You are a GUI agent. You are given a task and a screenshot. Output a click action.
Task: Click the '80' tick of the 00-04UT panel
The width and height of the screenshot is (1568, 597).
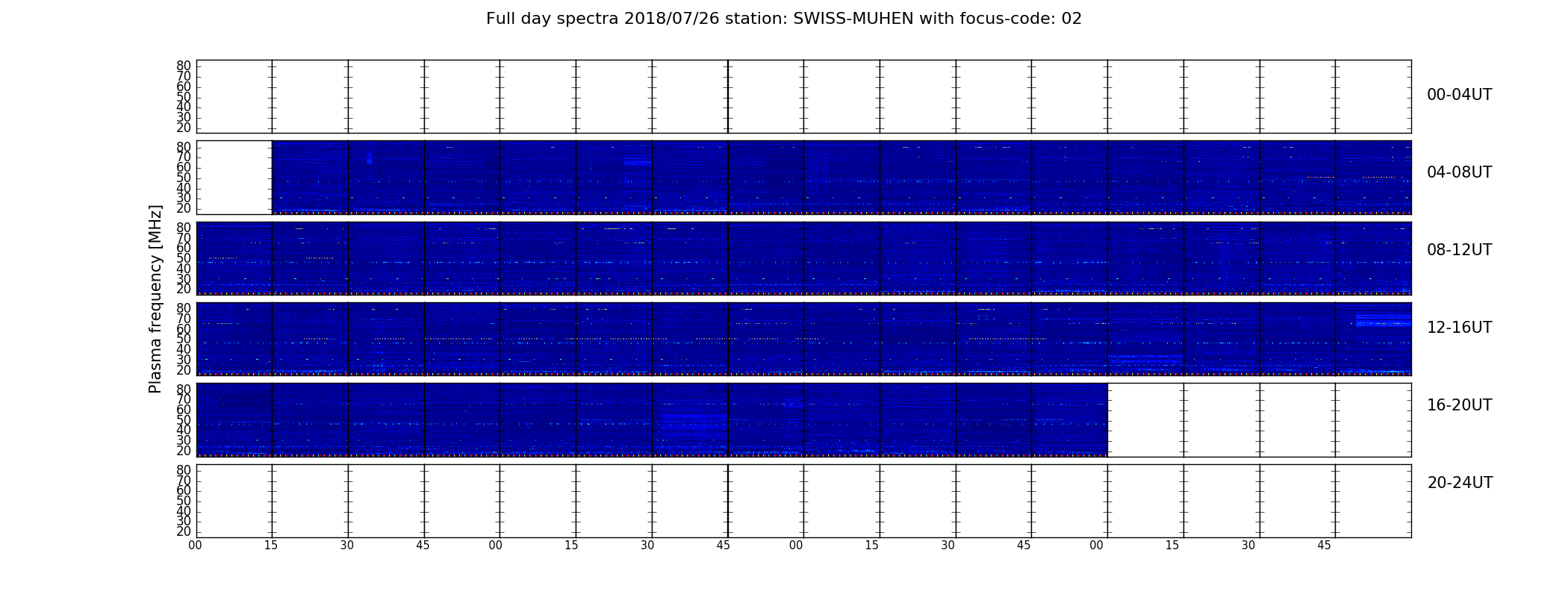coord(184,66)
